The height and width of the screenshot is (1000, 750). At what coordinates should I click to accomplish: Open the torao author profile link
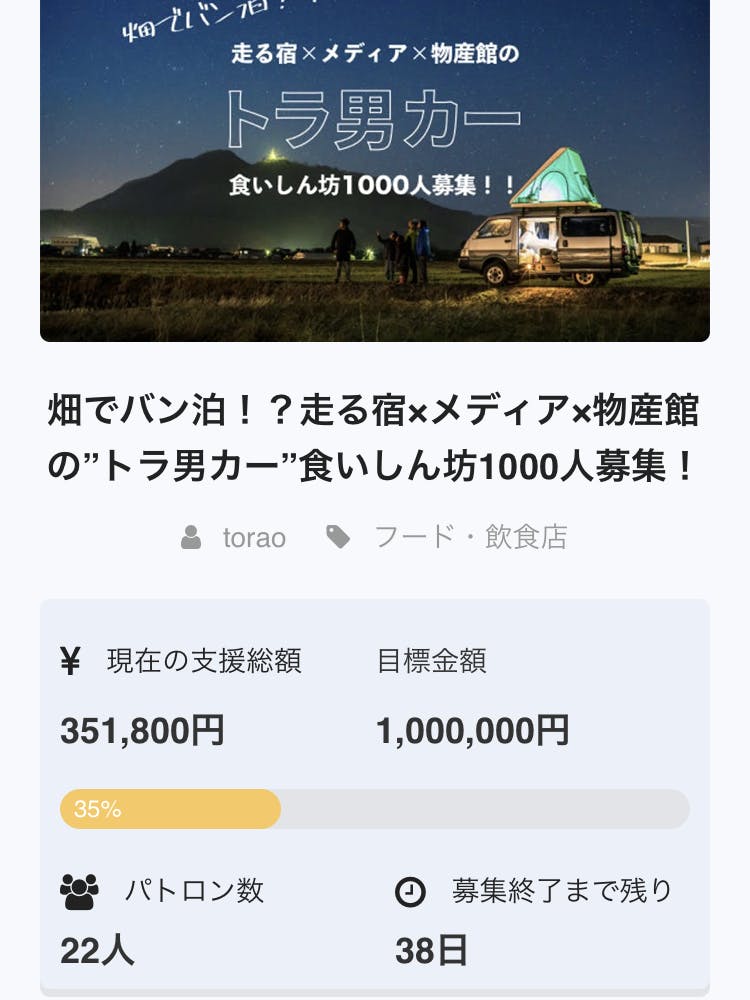254,538
